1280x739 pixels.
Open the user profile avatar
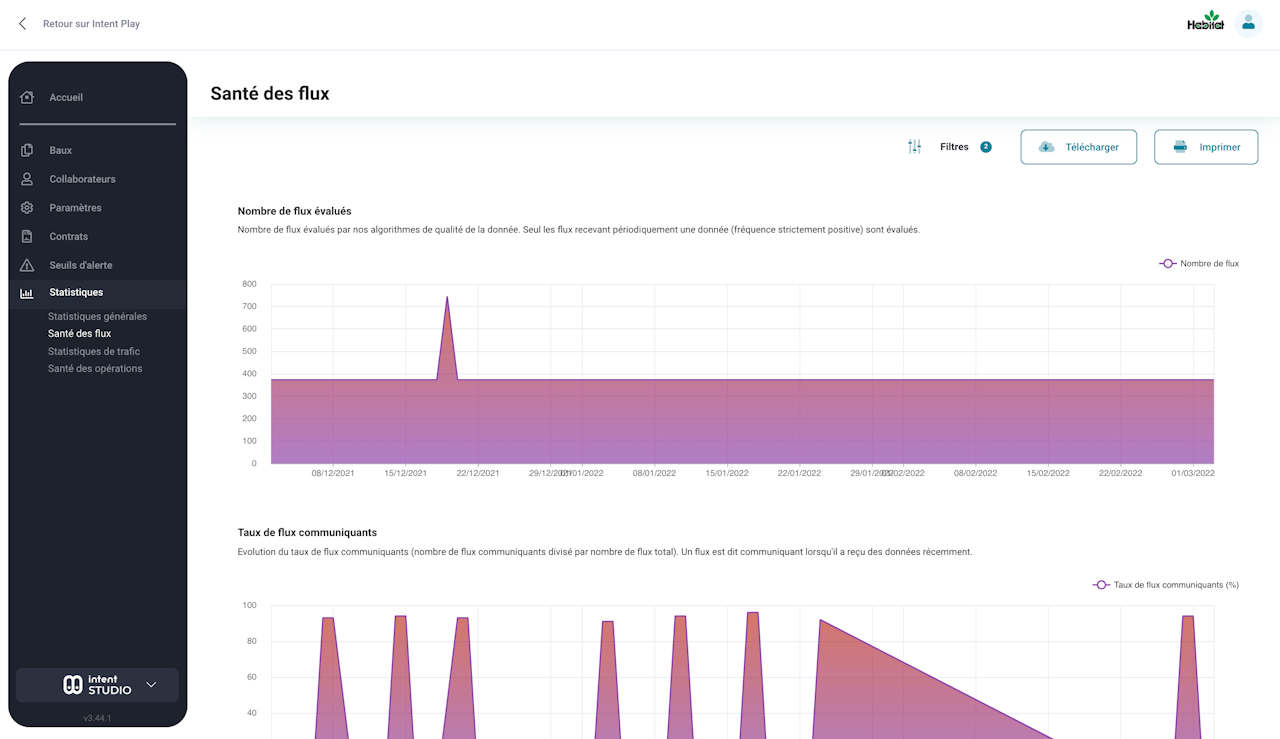click(x=1247, y=23)
